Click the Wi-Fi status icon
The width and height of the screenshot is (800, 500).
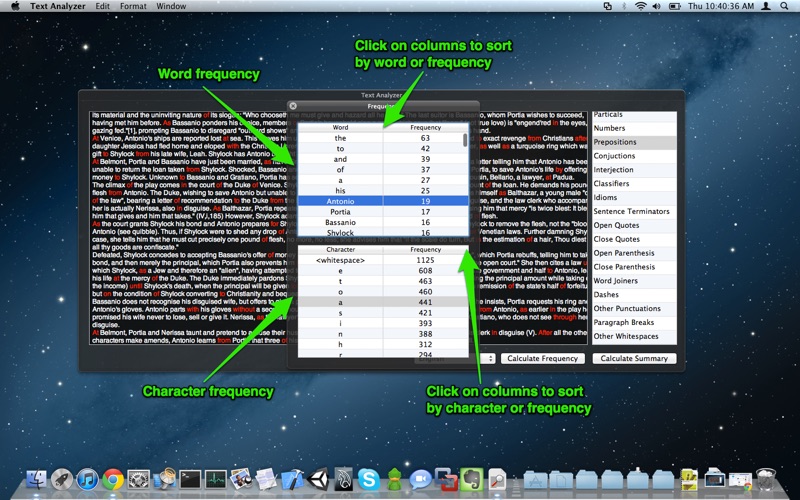[640, 6]
